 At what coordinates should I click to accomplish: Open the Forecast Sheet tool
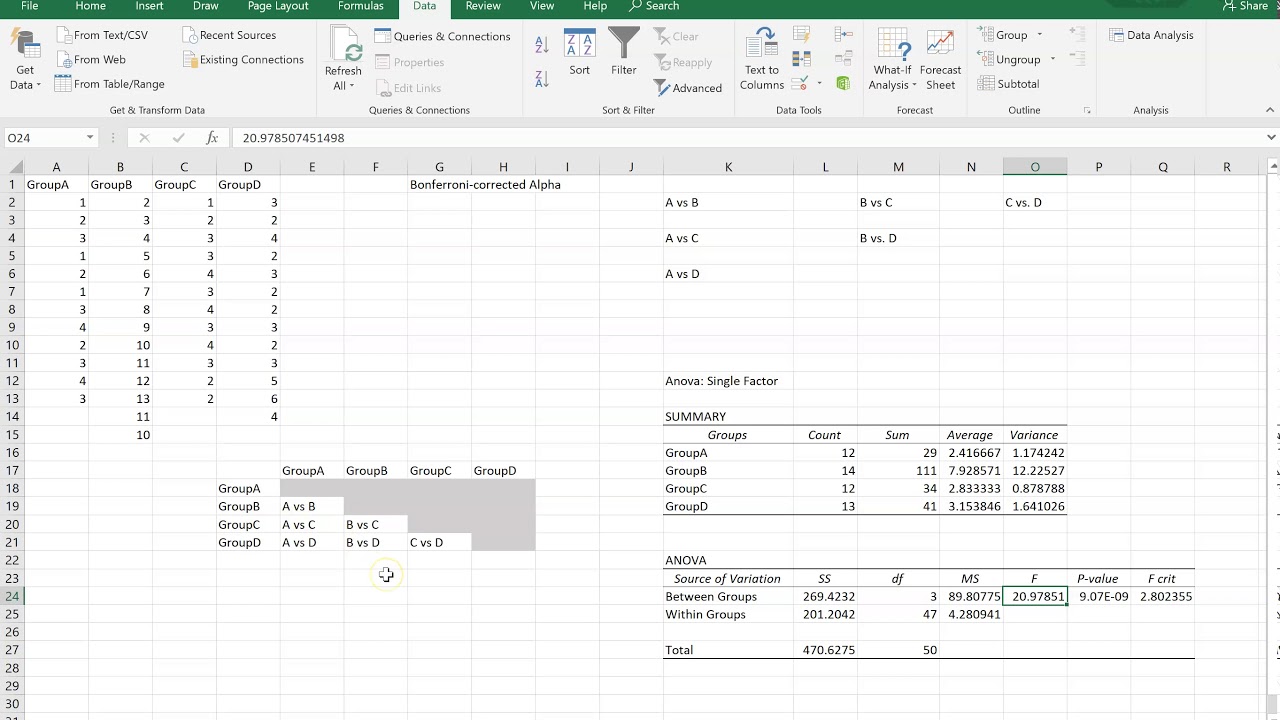coord(940,59)
